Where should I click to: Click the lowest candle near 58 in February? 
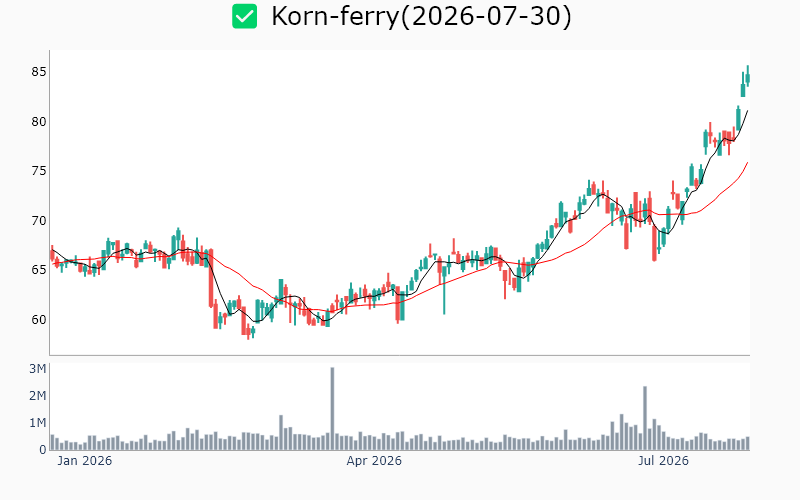248,332
